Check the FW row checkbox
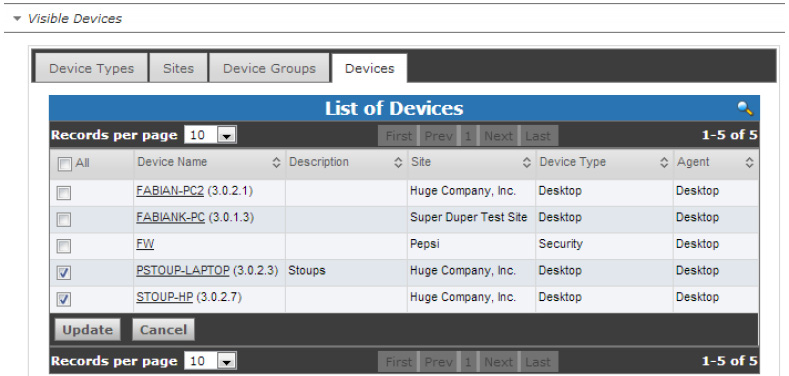Image resolution: width=789 pixels, height=376 pixels. click(64, 246)
